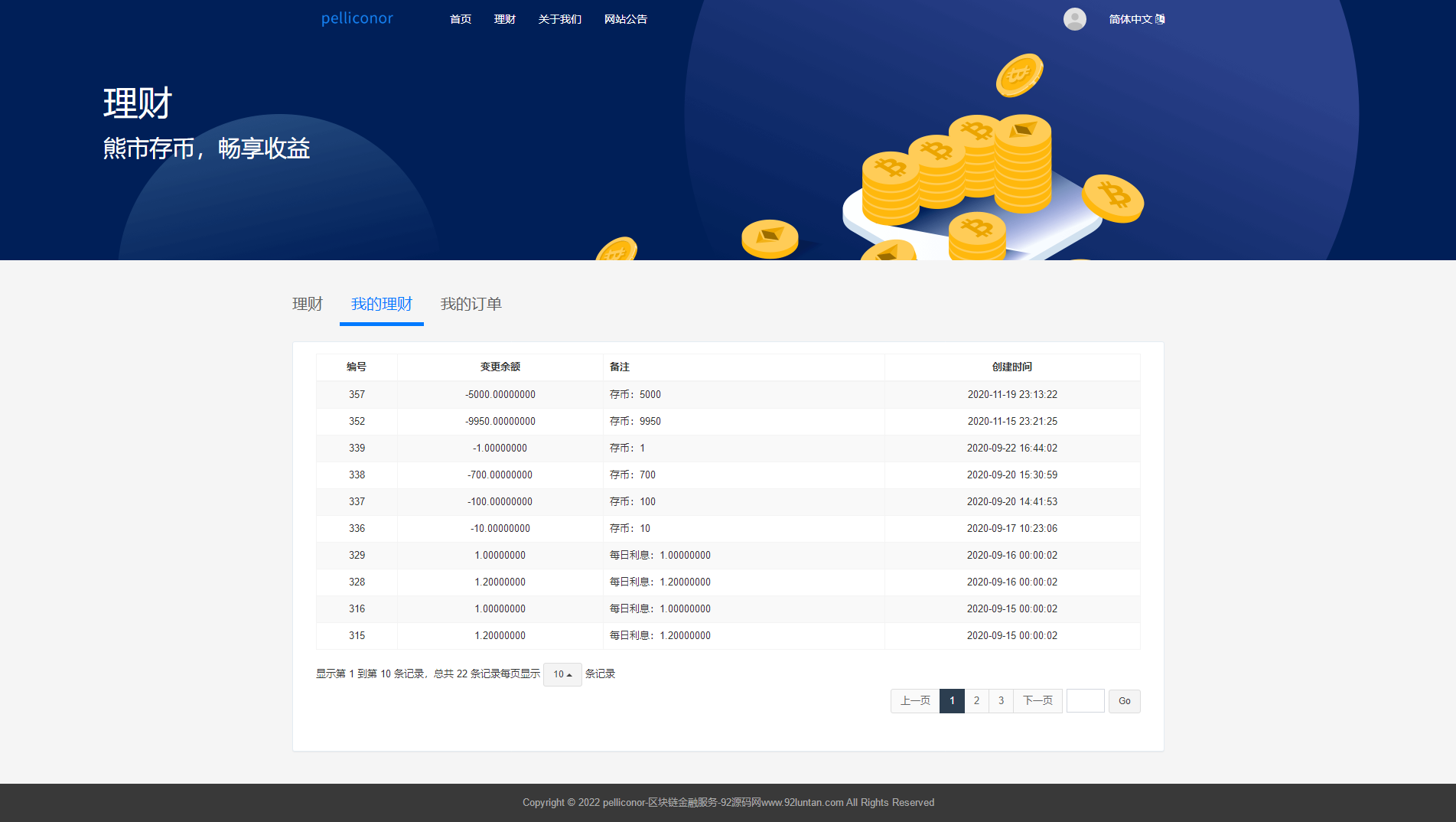Click the footer copyright text
The image size is (1456, 822).
point(728,803)
